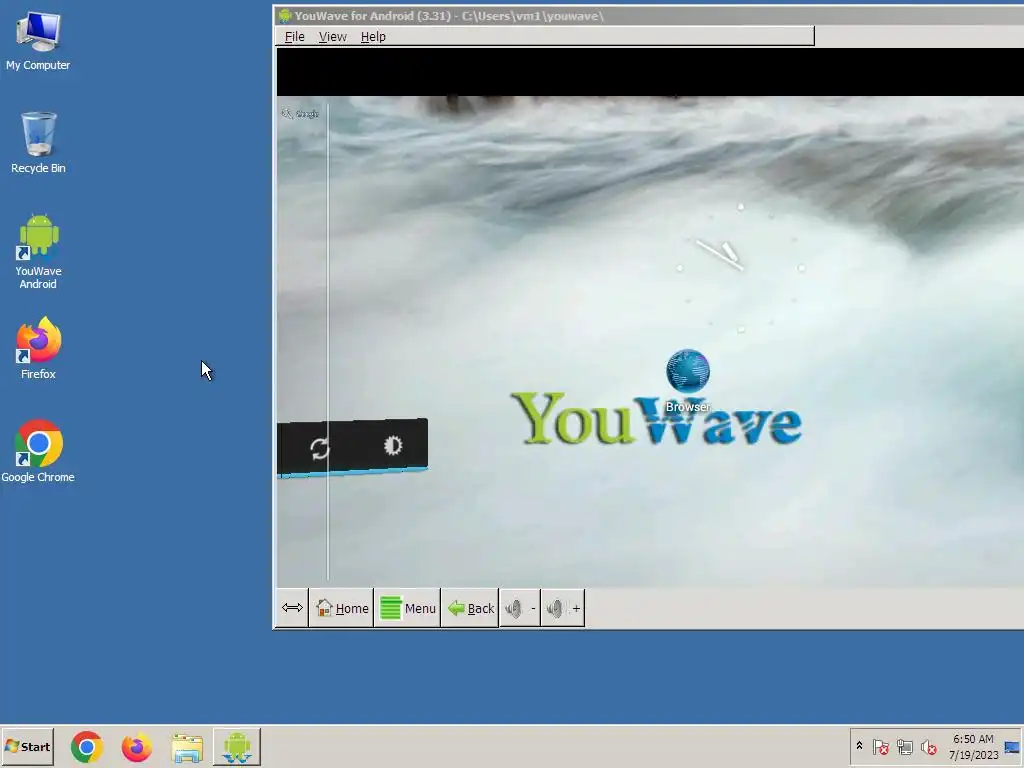Tap the sync refresh icon in widget

pos(319,448)
